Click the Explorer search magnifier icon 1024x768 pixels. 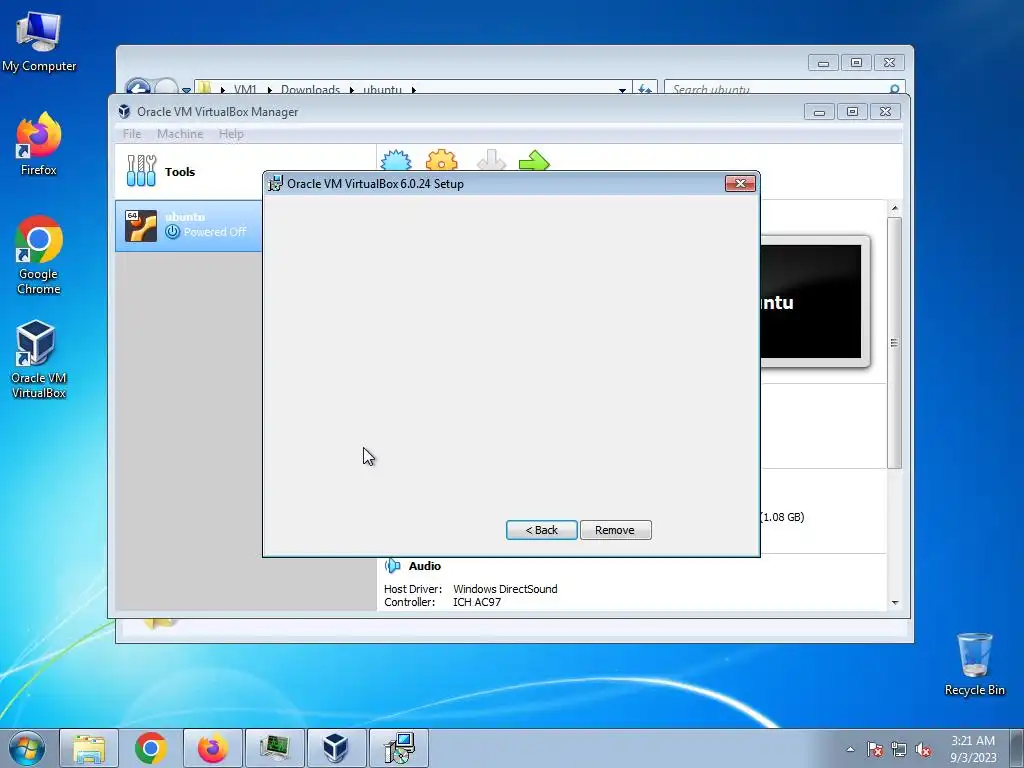(x=895, y=88)
